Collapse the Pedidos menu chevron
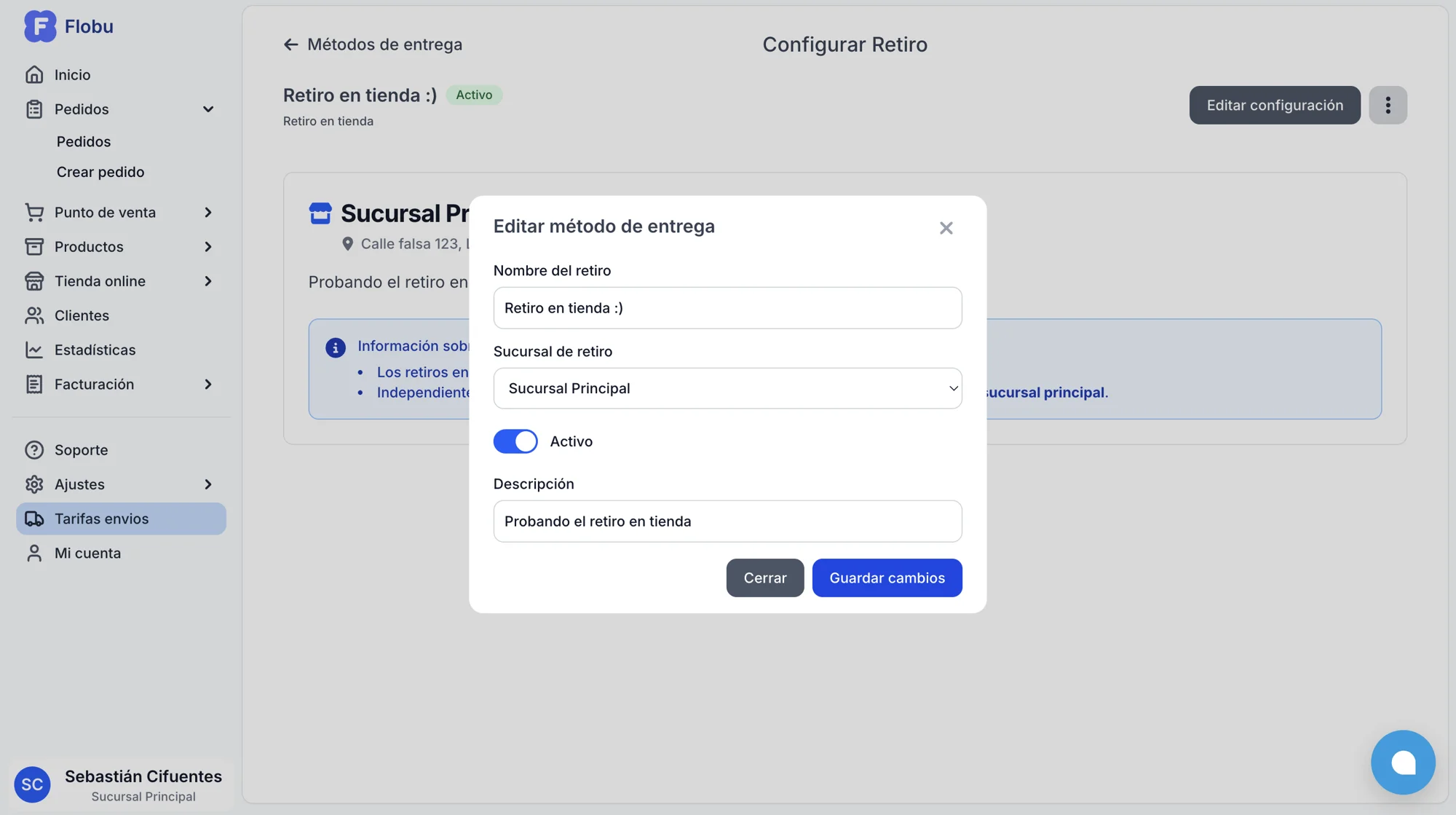 (x=207, y=109)
